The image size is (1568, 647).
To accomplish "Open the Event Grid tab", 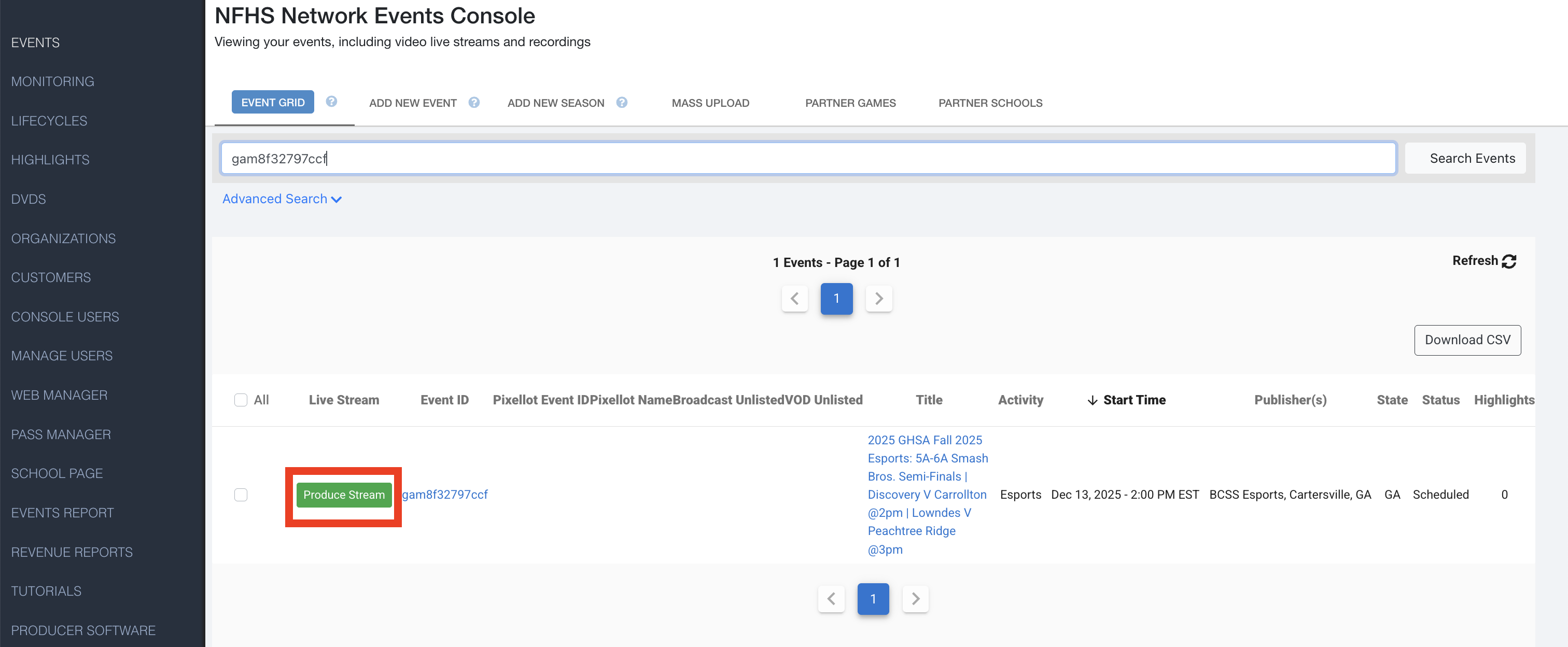I will coord(273,102).
